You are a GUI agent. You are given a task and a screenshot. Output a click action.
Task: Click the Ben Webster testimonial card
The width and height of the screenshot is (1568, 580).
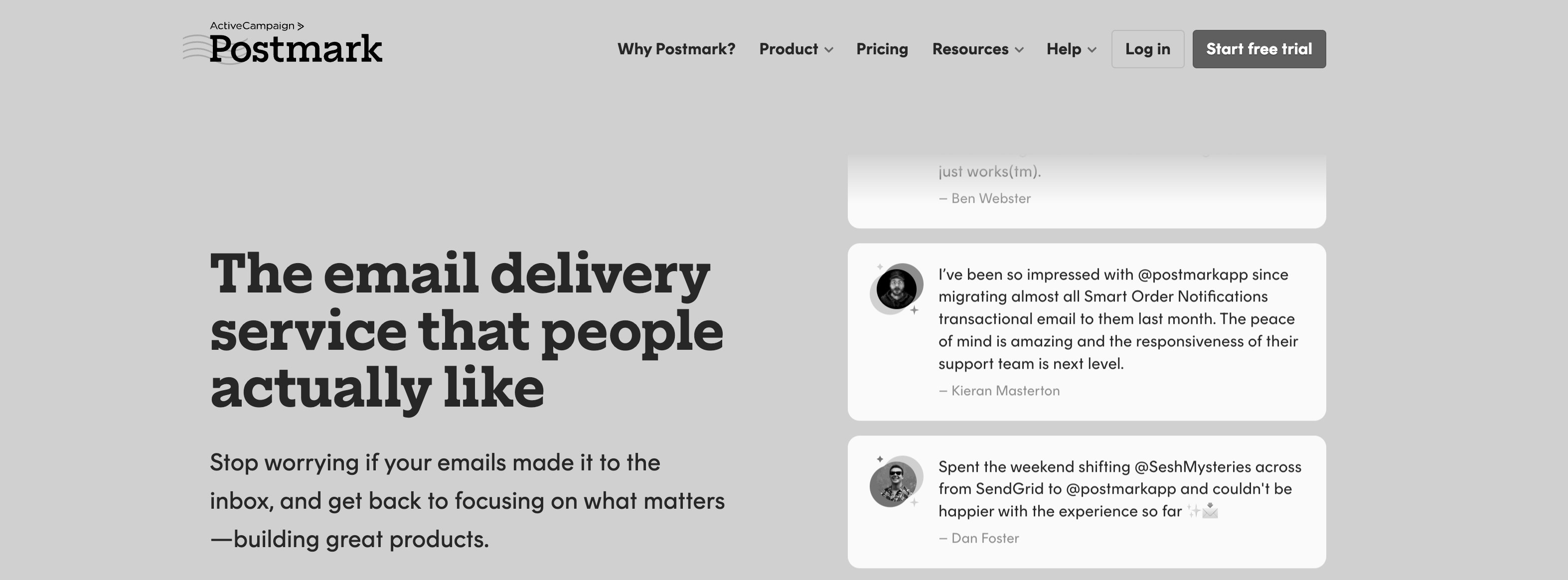click(1087, 190)
